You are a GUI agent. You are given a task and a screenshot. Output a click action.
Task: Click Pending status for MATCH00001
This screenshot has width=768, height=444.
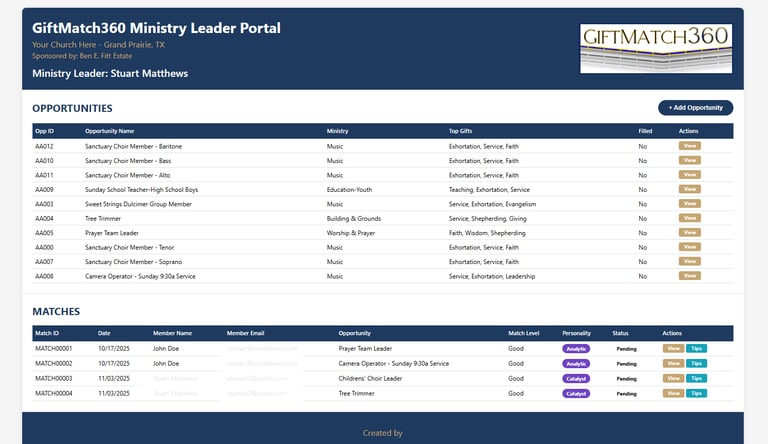click(x=626, y=349)
